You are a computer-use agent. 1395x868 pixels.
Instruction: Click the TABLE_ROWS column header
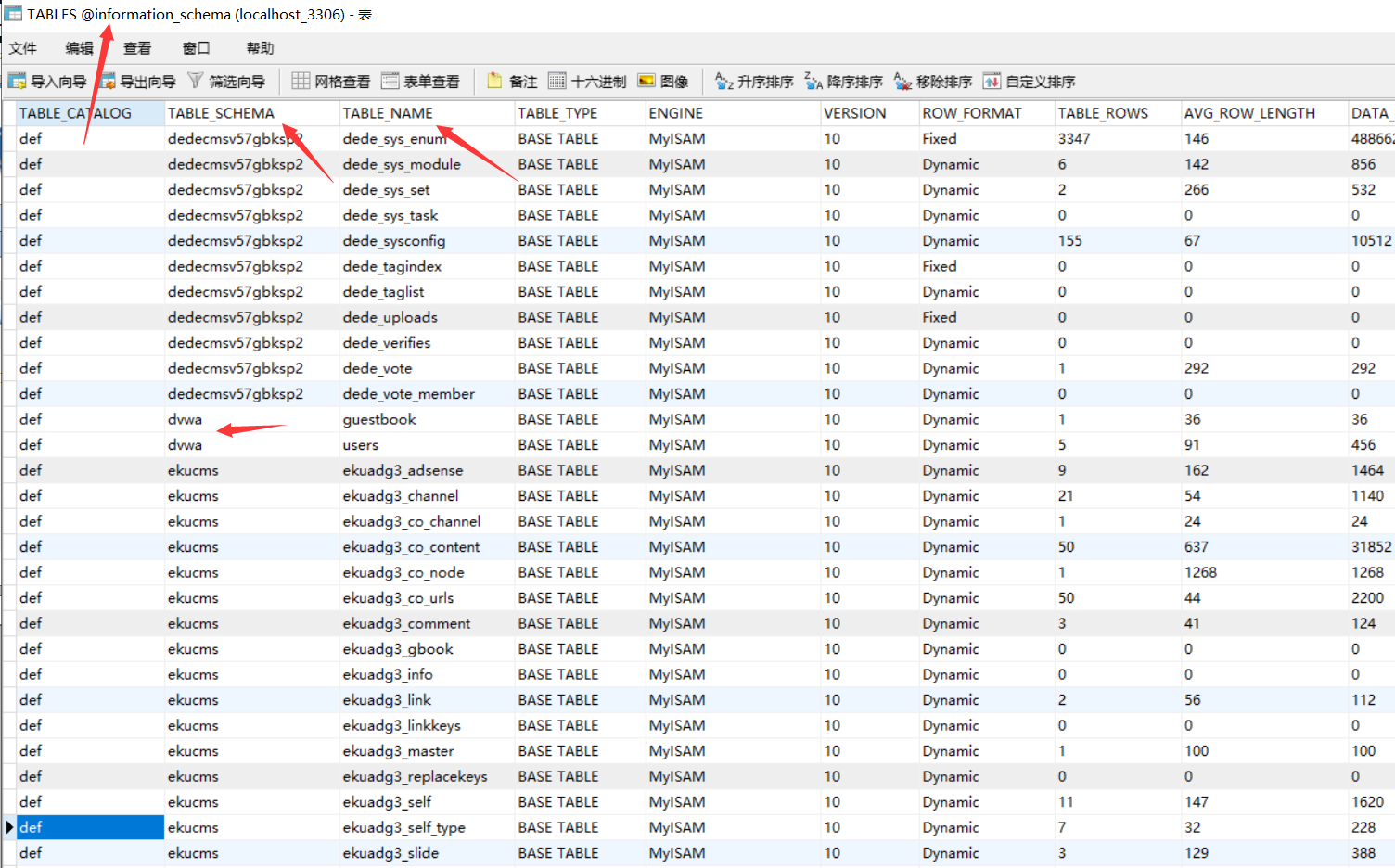click(1118, 113)
